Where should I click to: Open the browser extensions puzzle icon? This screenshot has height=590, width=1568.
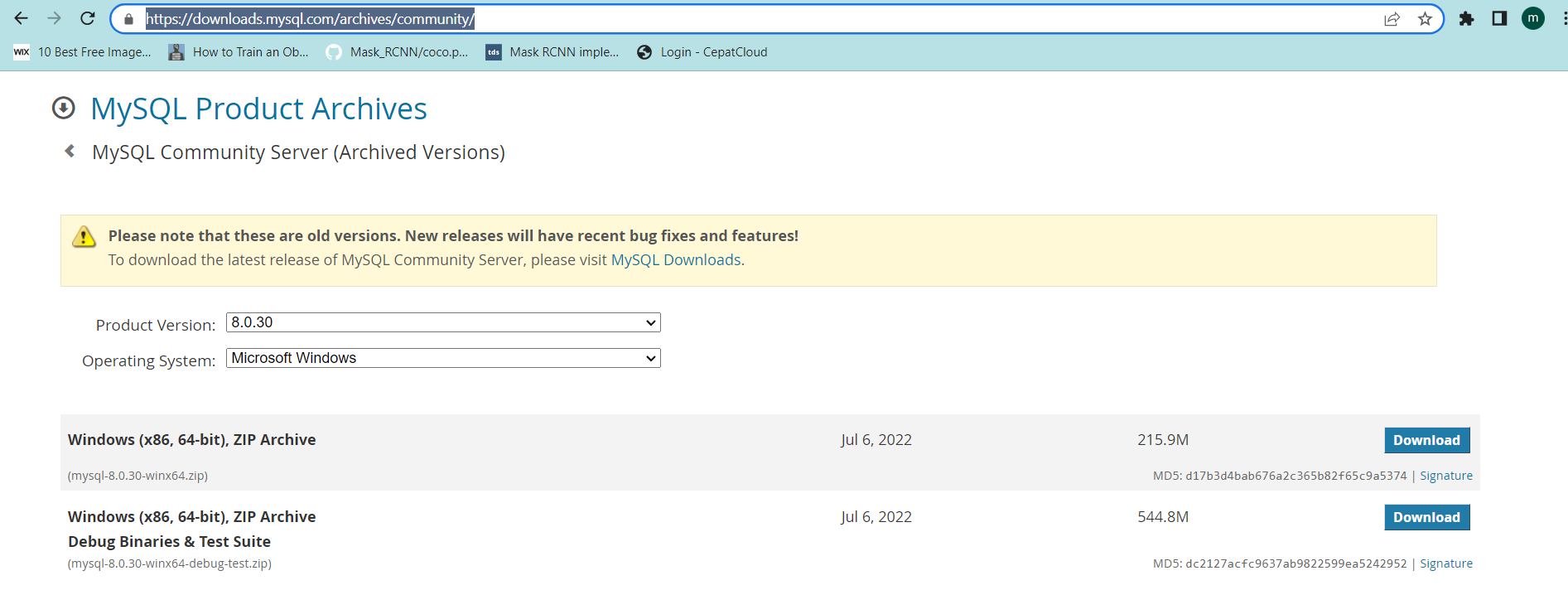click(x=1466, y=18)
